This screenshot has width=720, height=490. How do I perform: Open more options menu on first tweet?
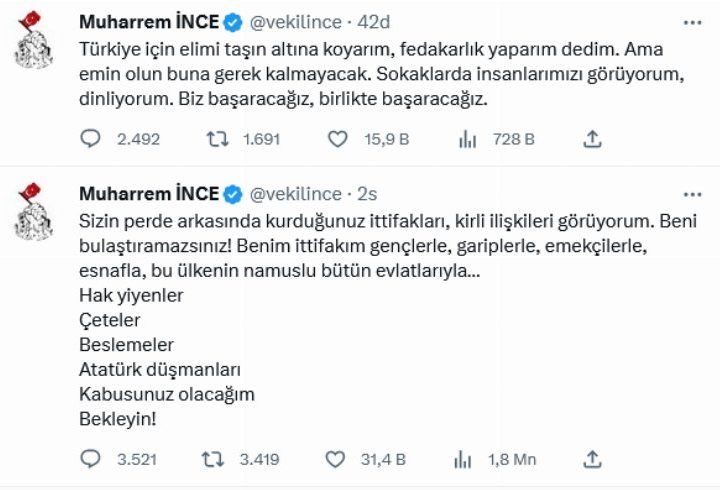(x=692, y=21)
